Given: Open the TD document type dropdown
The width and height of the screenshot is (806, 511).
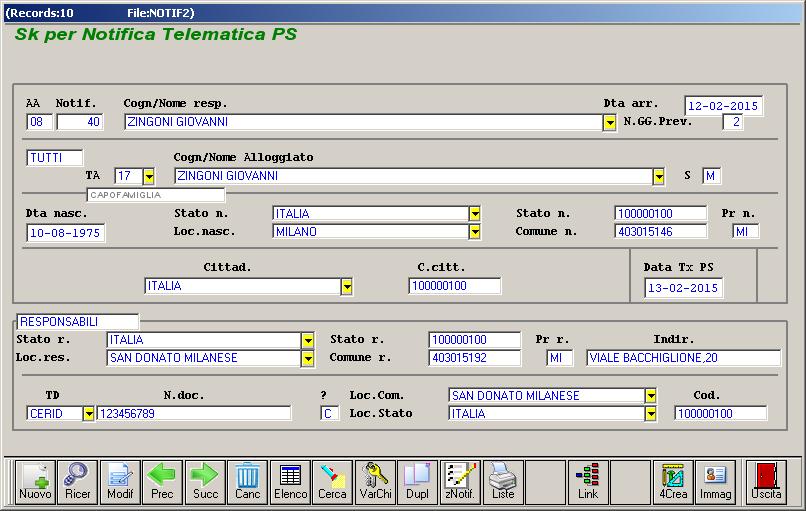Looking at the screenshot, I should coord(88,414).
